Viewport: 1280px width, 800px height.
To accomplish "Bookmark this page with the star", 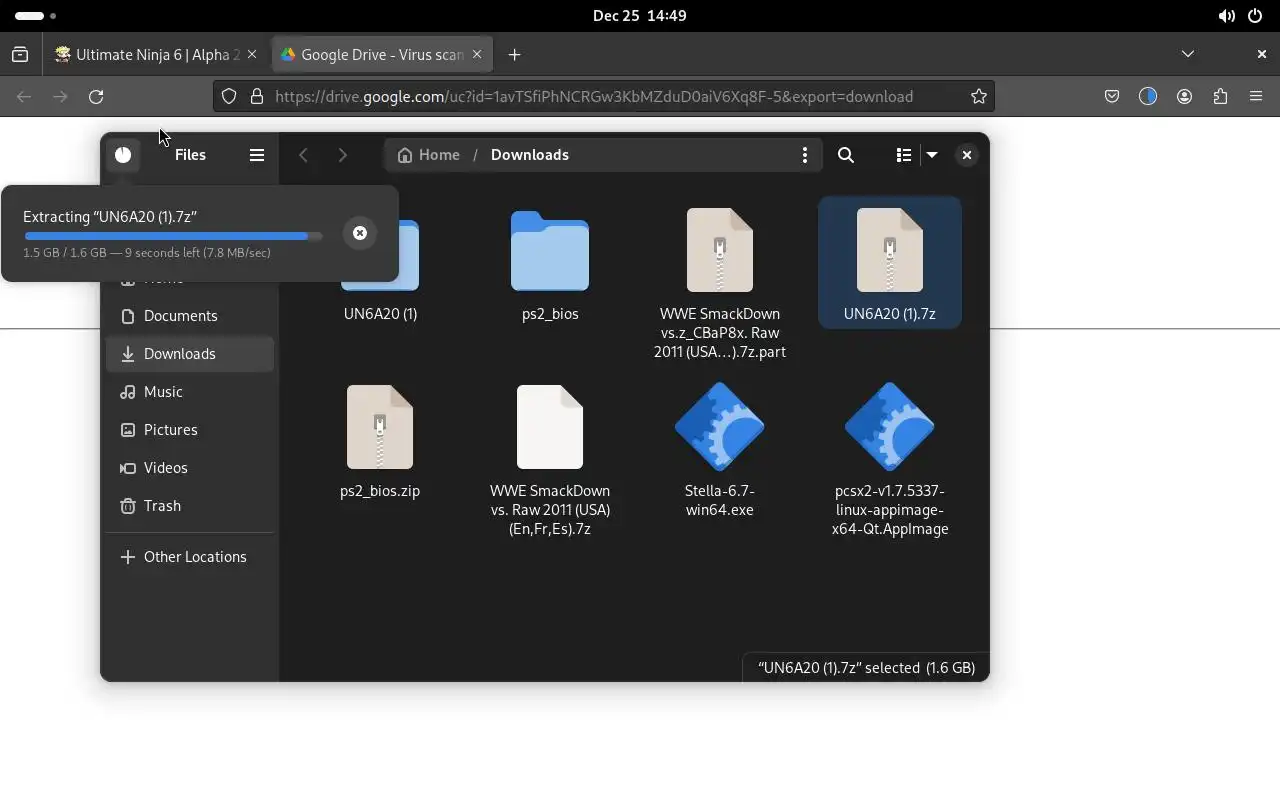I will (x=979, y=97).
